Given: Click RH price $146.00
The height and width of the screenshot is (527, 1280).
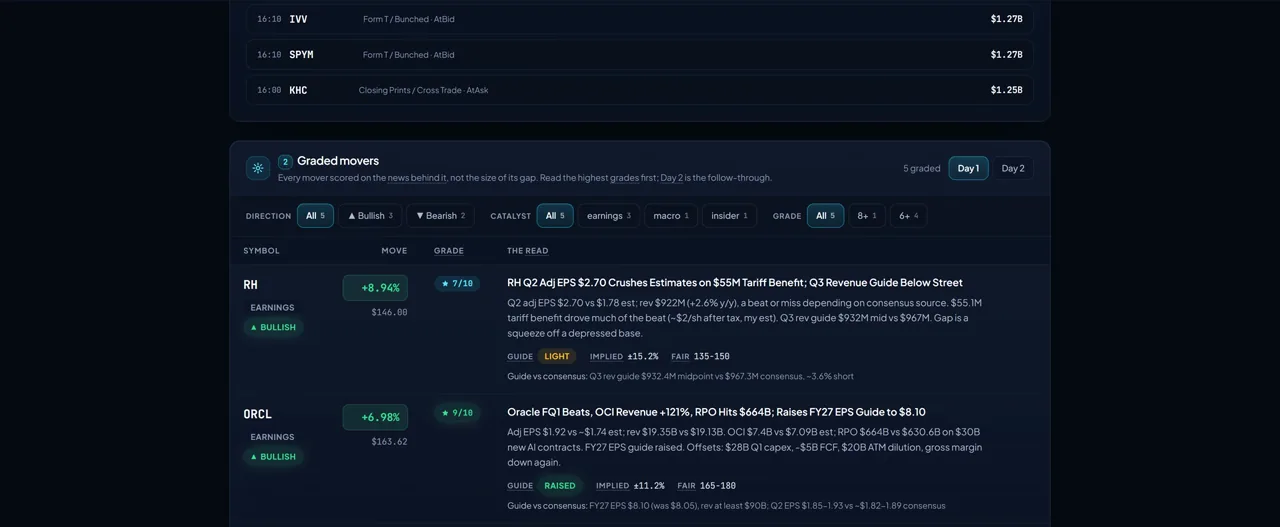Looking at the screenshot, I should click(x=389, y=312).
